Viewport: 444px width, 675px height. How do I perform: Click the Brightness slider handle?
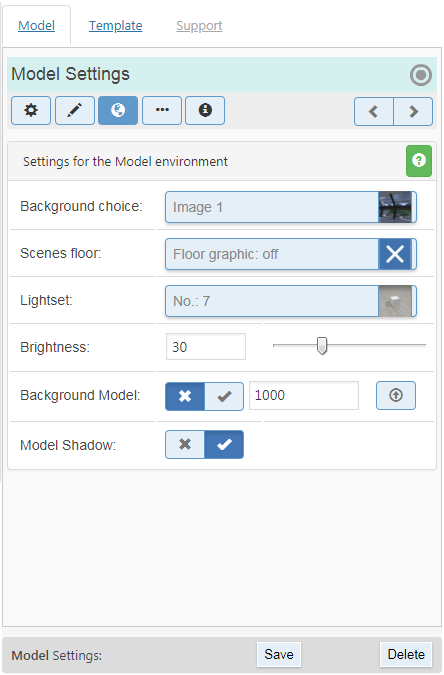click(322, 346)
